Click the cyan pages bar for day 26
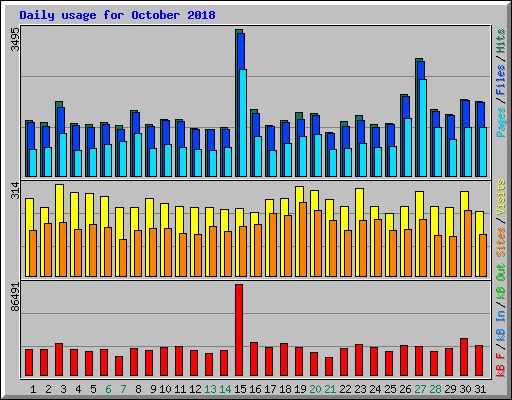 (408, 147)
